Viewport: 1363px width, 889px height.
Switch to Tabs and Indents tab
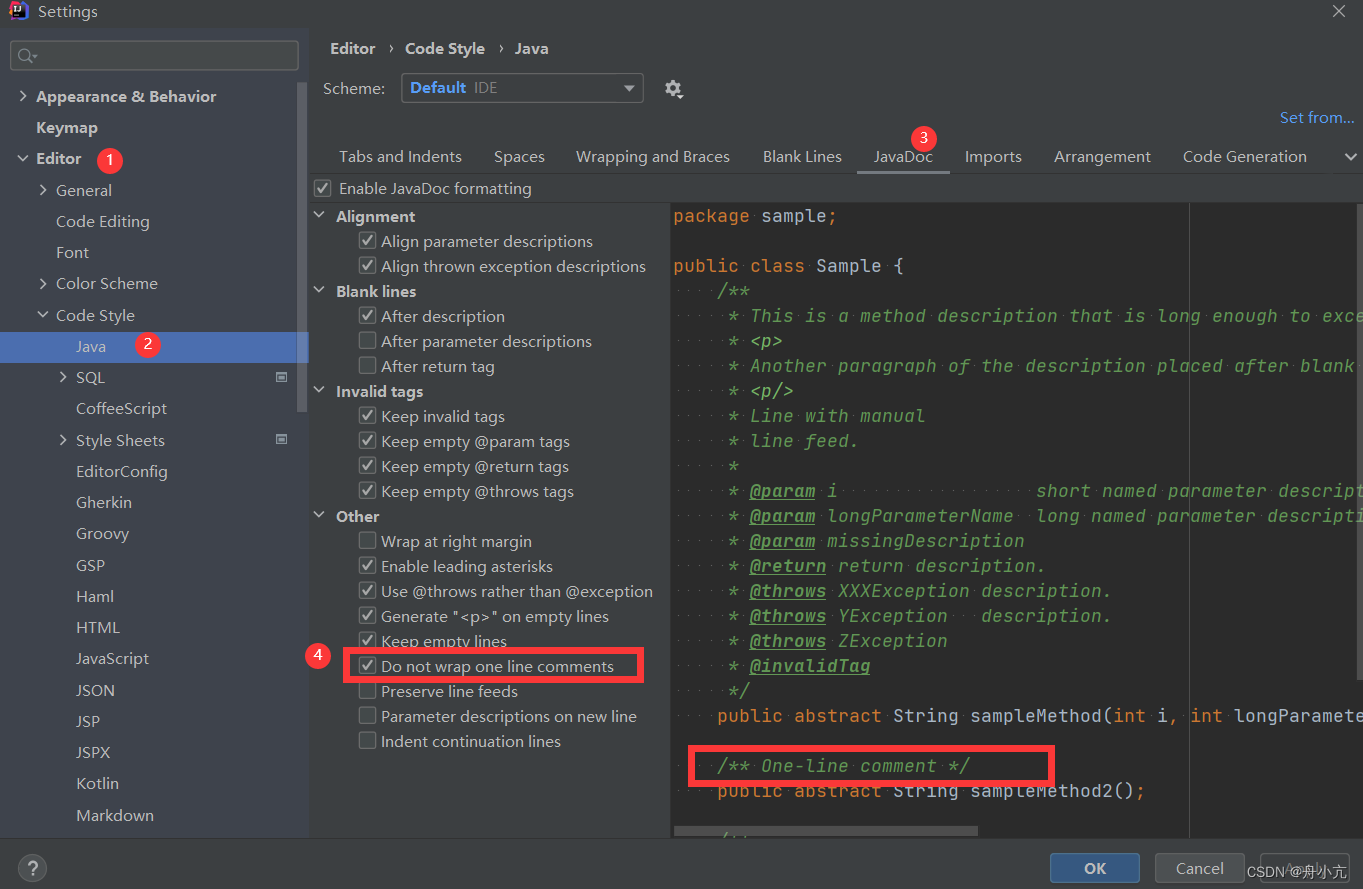pos(400,157)
